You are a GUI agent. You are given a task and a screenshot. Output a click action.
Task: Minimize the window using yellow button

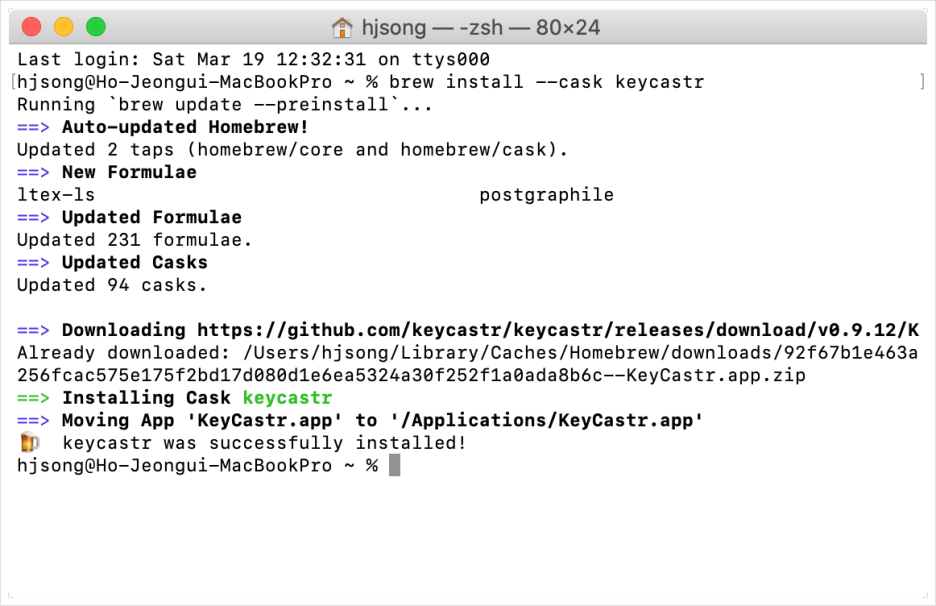click(64, 27)
